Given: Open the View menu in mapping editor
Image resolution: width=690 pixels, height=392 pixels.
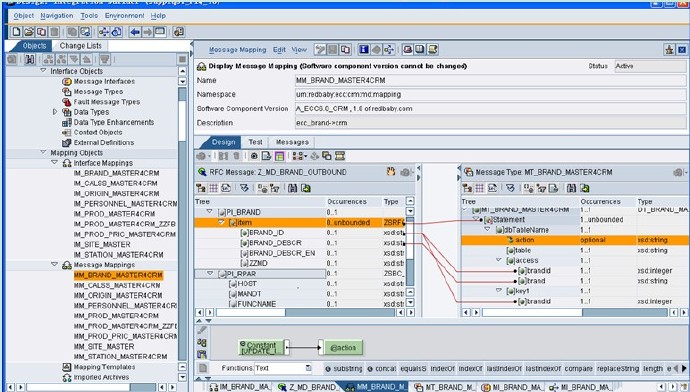Looking at the screenshot, I should (299, 50).
